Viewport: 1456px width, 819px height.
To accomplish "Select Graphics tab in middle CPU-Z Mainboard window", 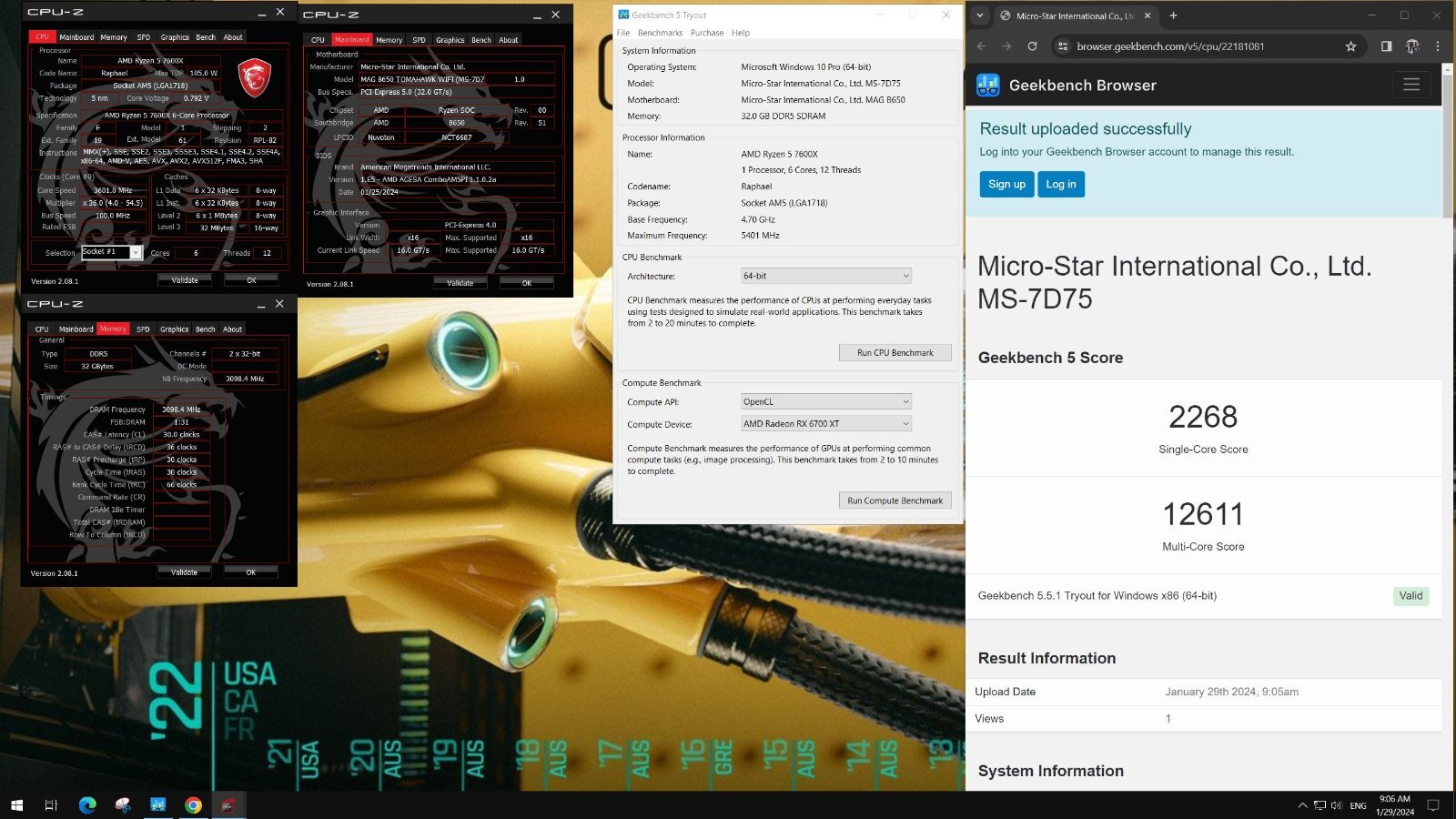I will point(450,40).
